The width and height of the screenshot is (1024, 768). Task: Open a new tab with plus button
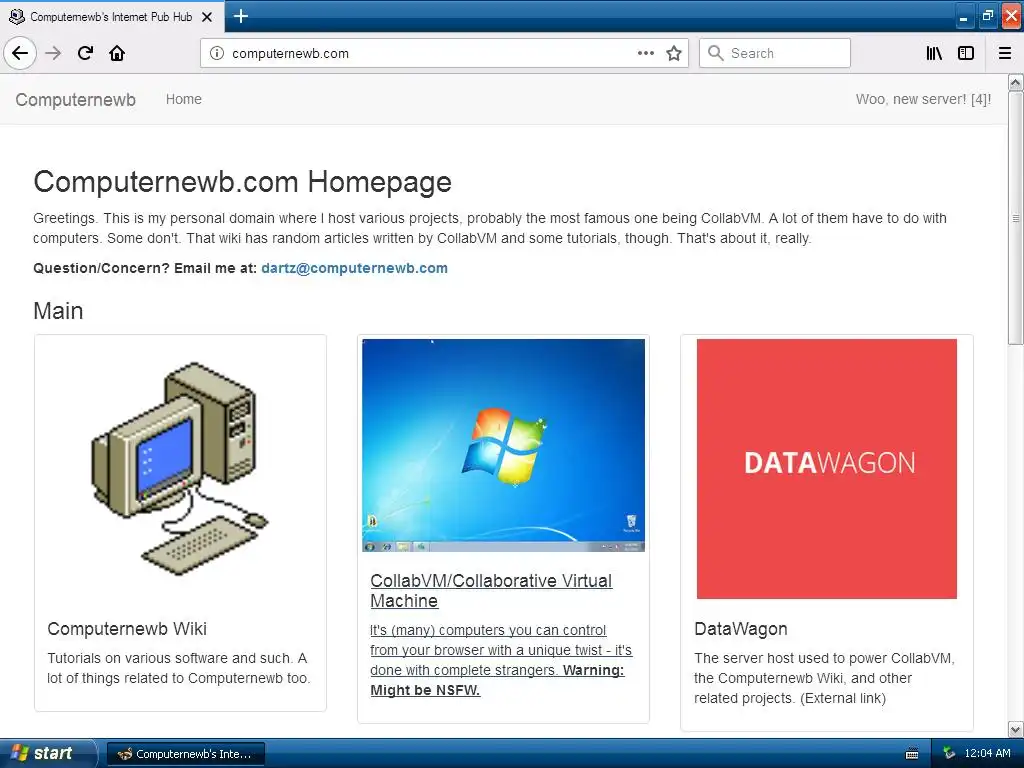pyautogui.click(x=240, y=16)
